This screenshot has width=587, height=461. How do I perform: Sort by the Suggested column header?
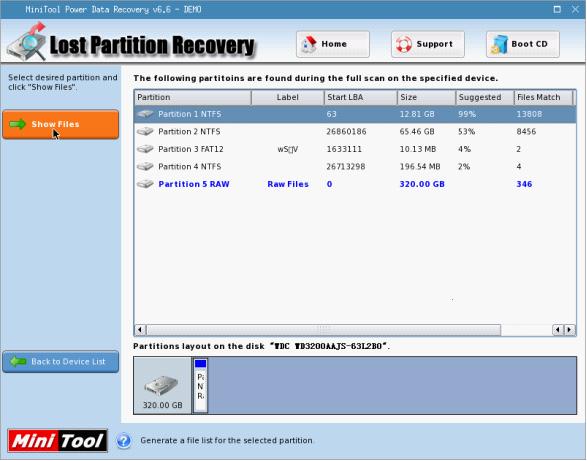[x=485, y=97]
